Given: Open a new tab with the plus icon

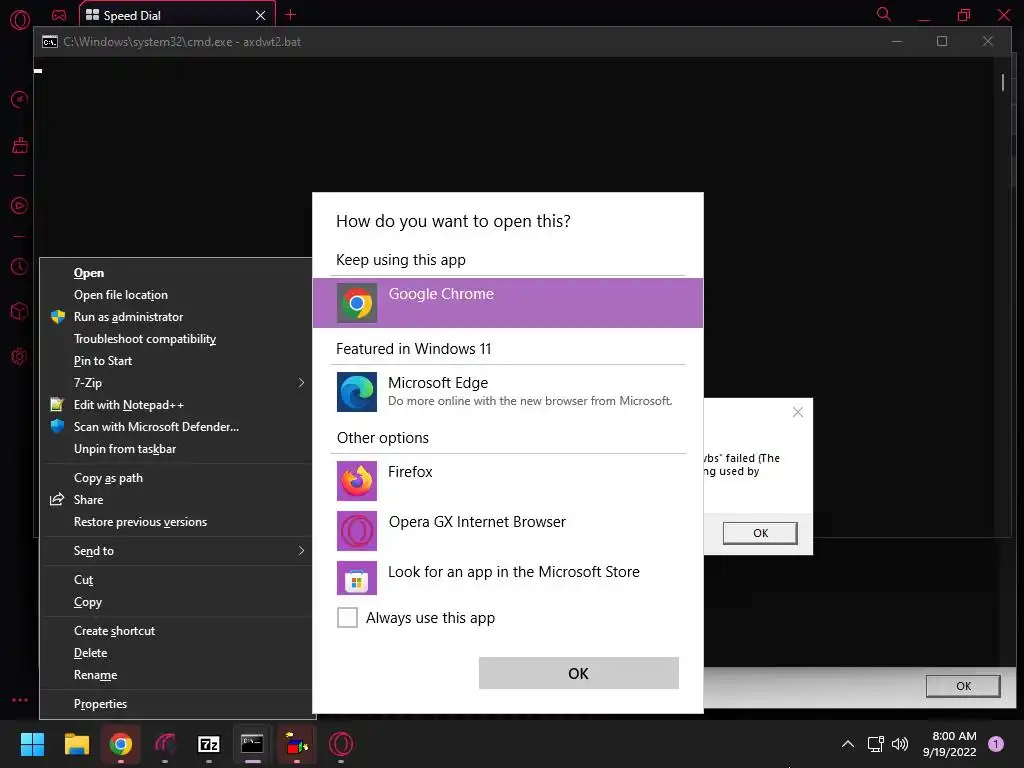Looking at the screenshot, I should (x=291, y=14).
